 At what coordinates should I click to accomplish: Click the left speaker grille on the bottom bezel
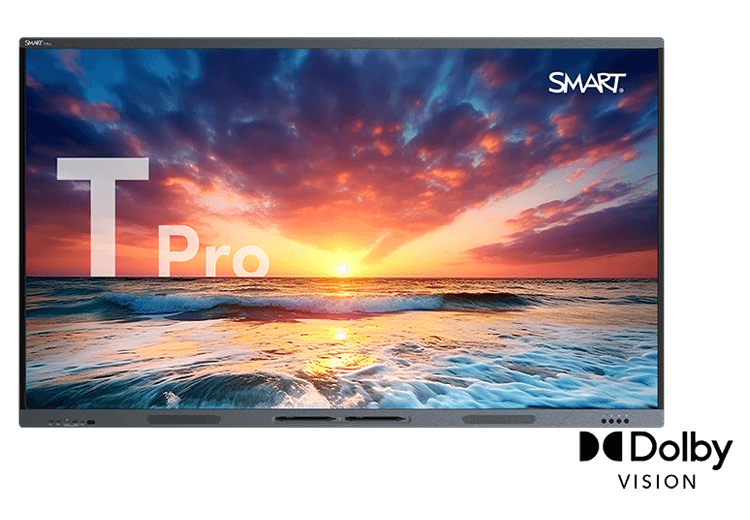click(x=184, y=420)
